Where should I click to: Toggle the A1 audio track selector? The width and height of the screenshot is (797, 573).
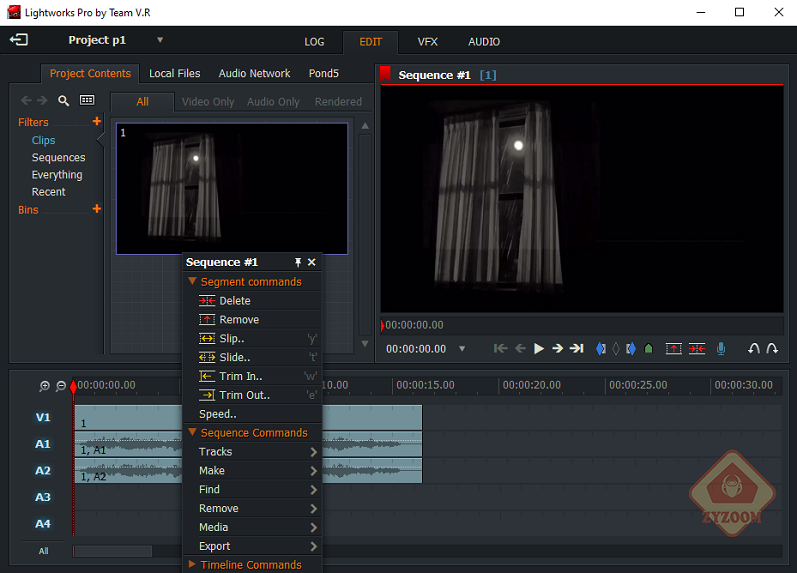pos(43,444)
